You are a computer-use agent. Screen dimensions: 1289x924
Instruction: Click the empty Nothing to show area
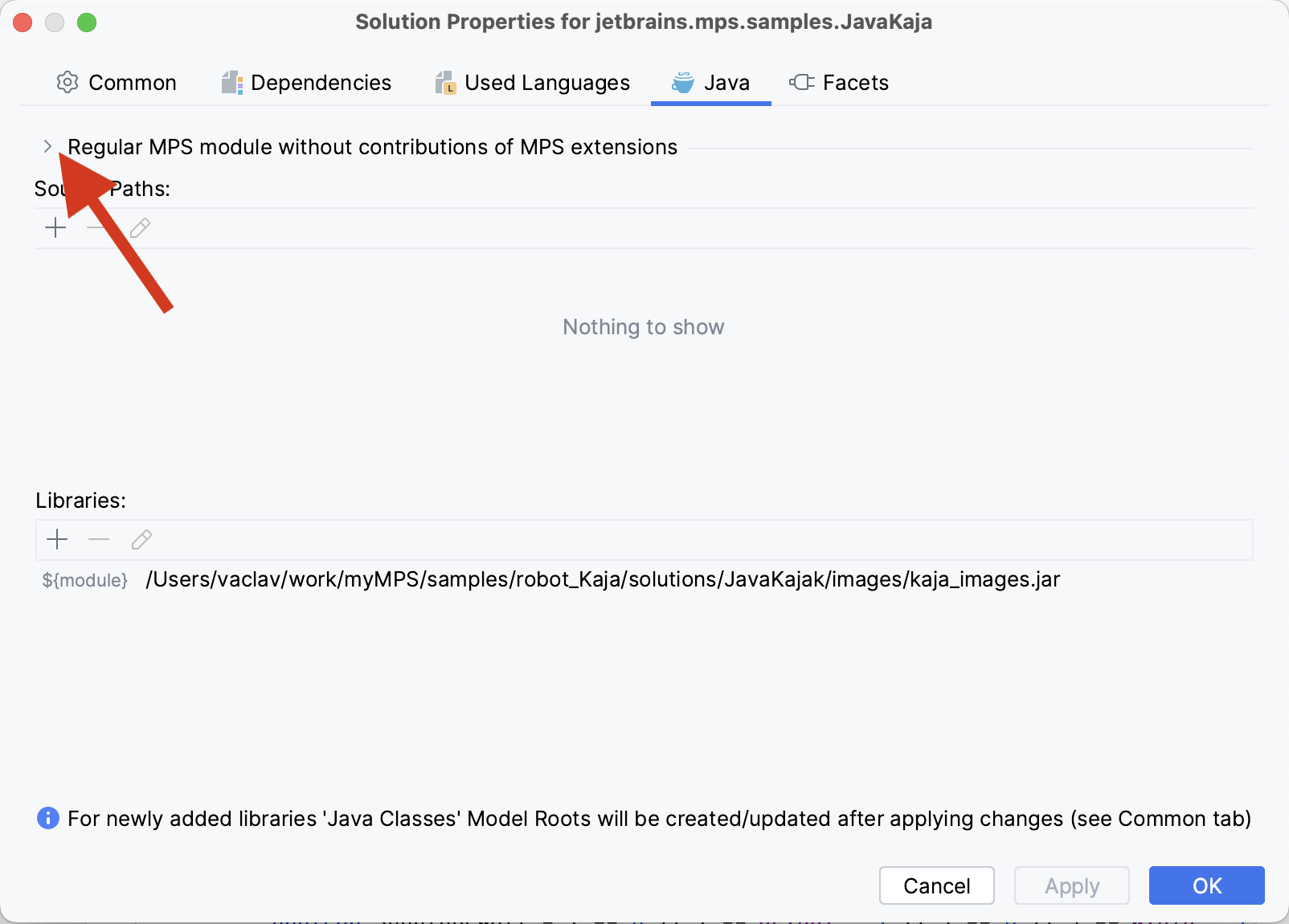643,327
